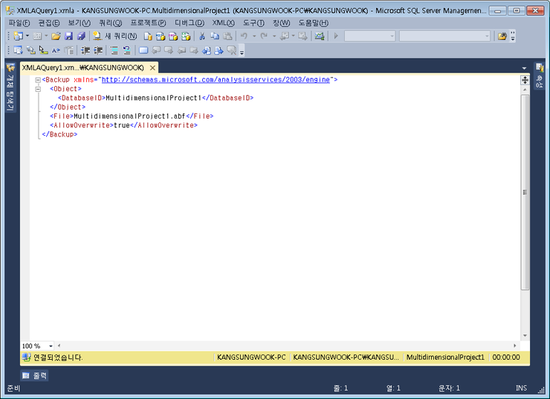This screenshot has height=399, width=550.
Task: Open the 개체 탐색기 side panel tab
Action: [11, 88]
